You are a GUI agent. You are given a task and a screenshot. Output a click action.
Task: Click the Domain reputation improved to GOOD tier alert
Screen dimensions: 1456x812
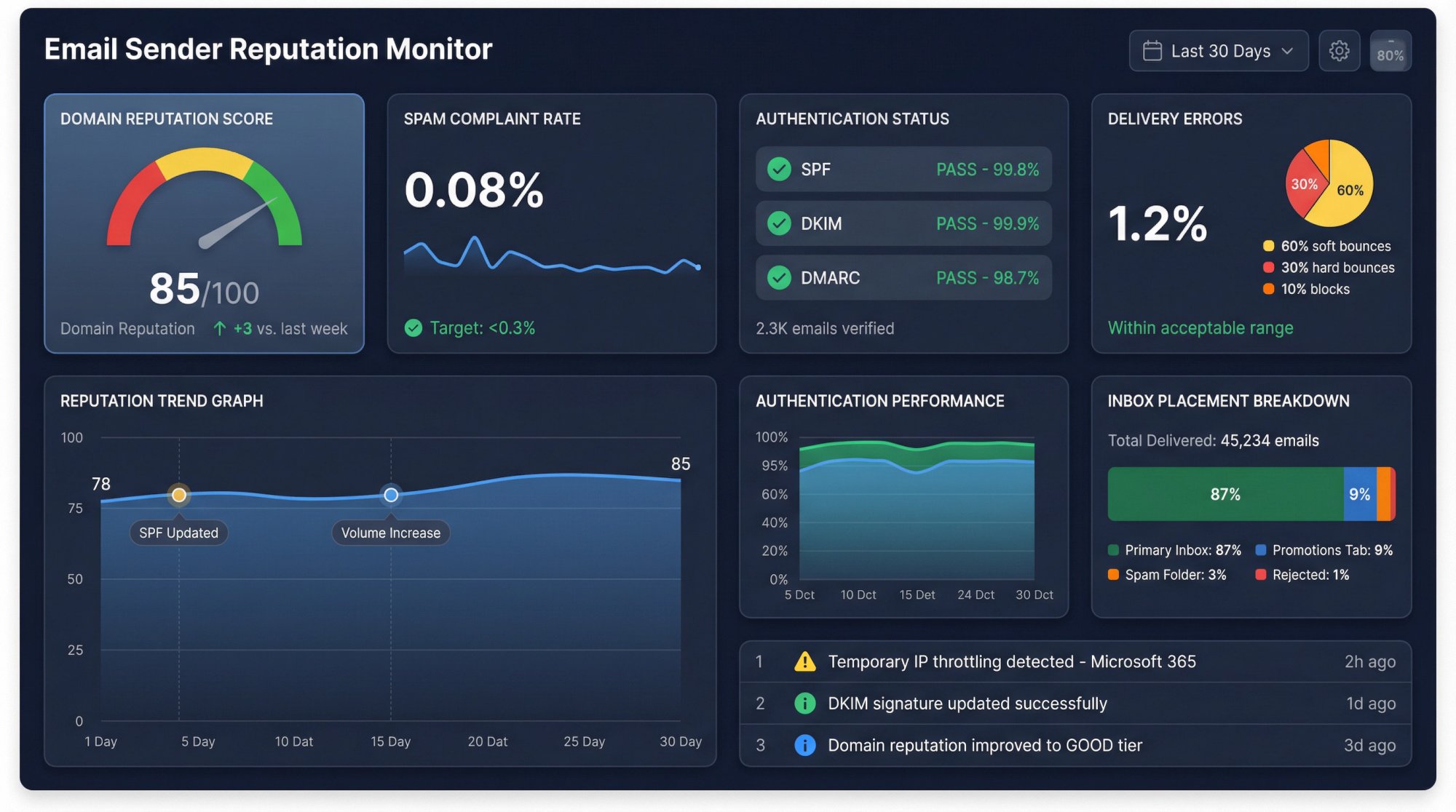coord(985,745)
